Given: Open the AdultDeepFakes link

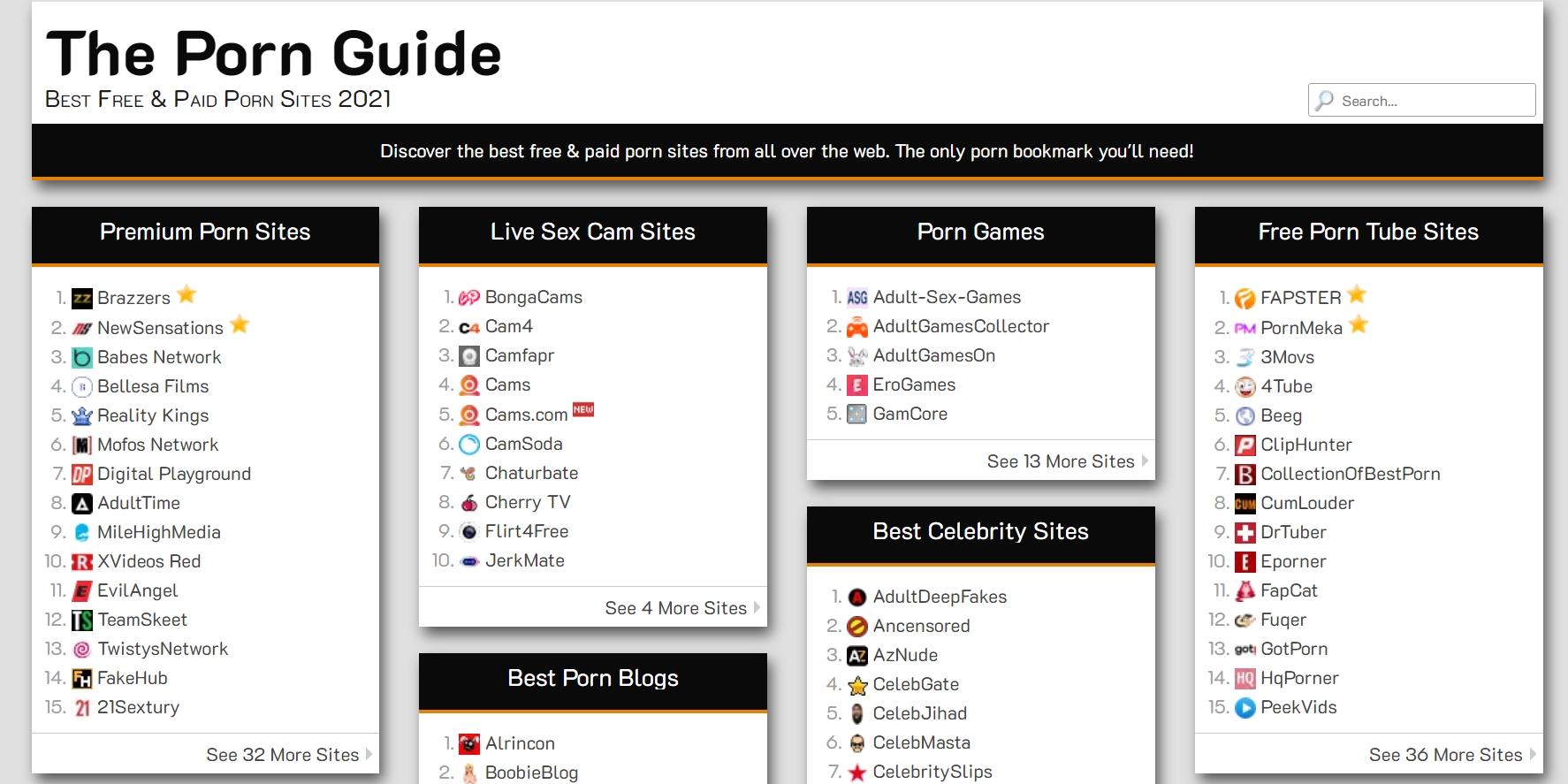Looking at the screenshot, I should (x=940, y=597).
